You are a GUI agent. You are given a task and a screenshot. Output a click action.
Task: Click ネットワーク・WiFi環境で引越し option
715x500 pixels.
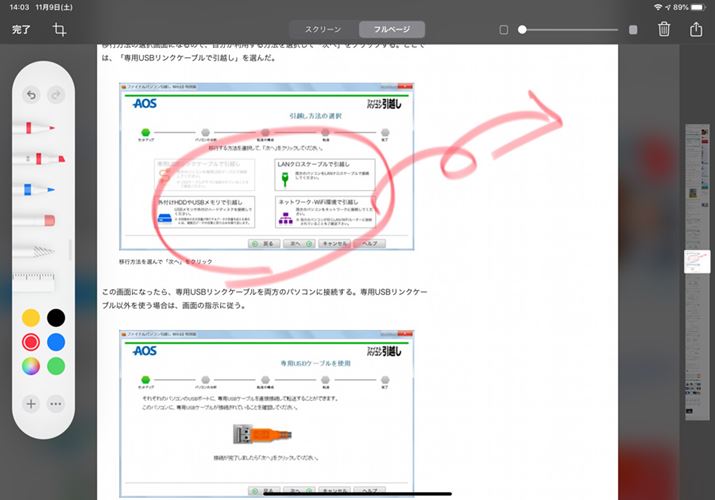tap(325, 212)
